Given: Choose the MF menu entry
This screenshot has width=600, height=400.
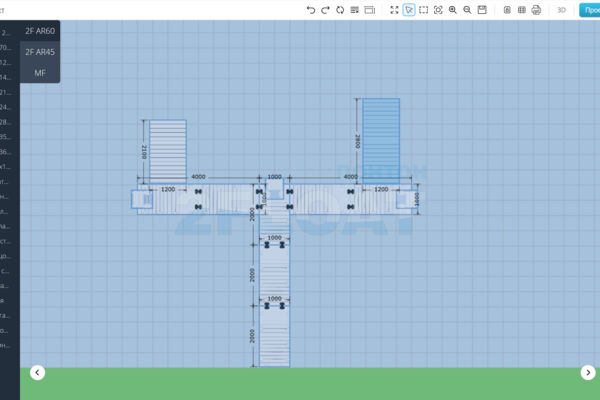Looking at the screenshot, I should tap(40, 73).
